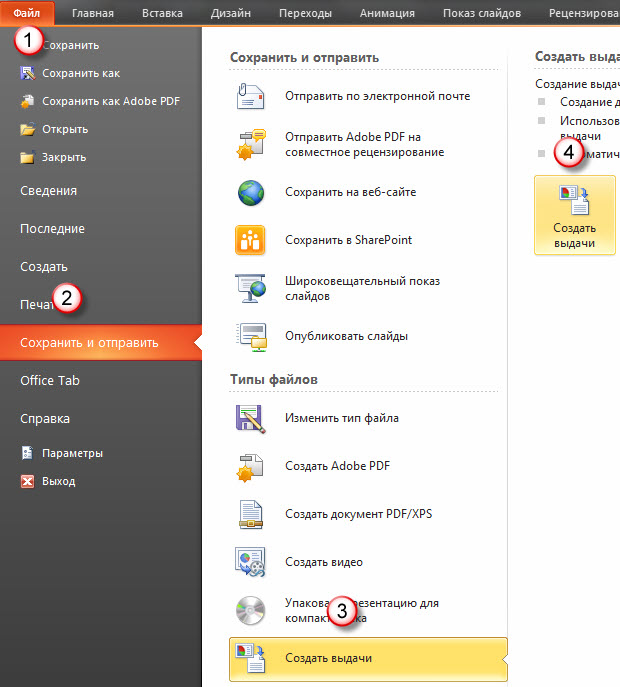The height and width of the screenshot is (687, 620).
Task: Open the Office Tab menu entry
Action: 50,380
